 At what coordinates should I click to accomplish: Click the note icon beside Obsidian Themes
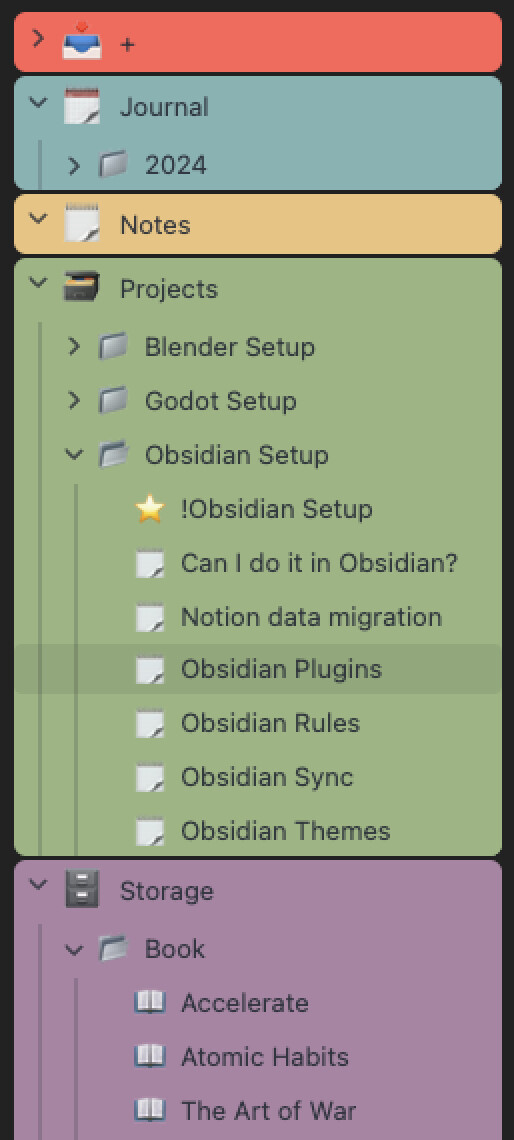point(150,831)
